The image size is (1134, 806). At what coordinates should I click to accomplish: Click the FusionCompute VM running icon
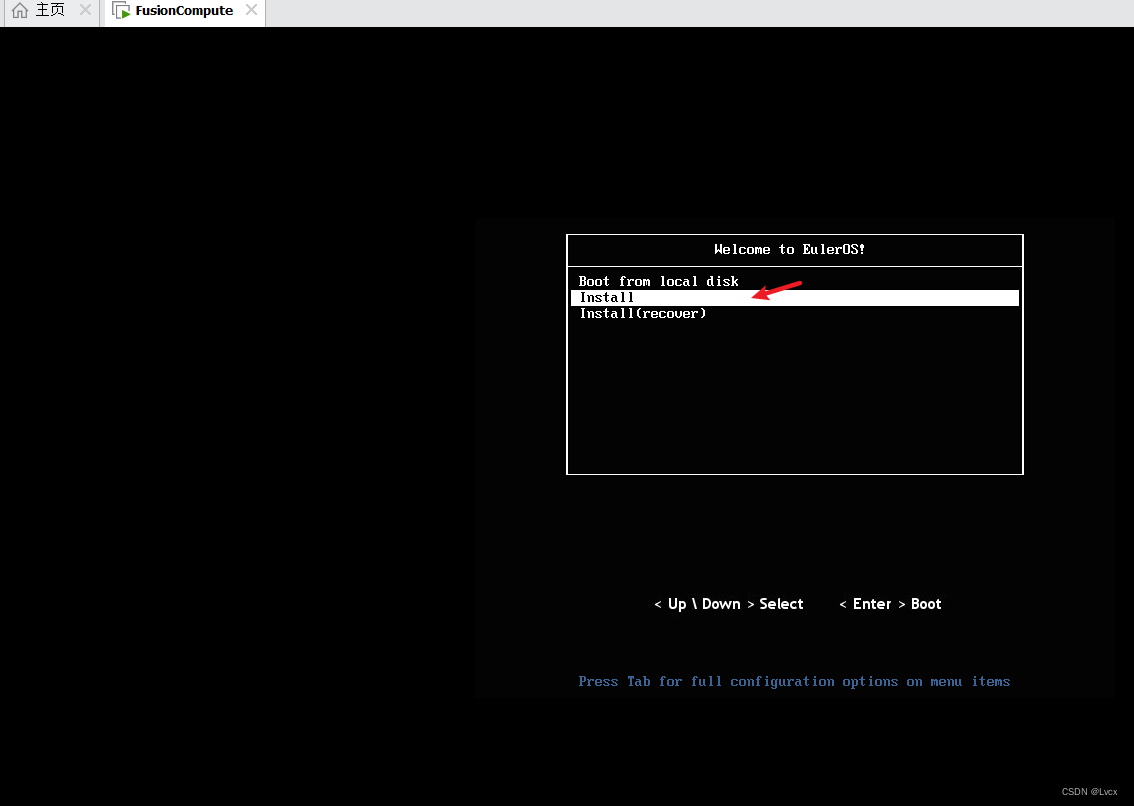(121, 10)
